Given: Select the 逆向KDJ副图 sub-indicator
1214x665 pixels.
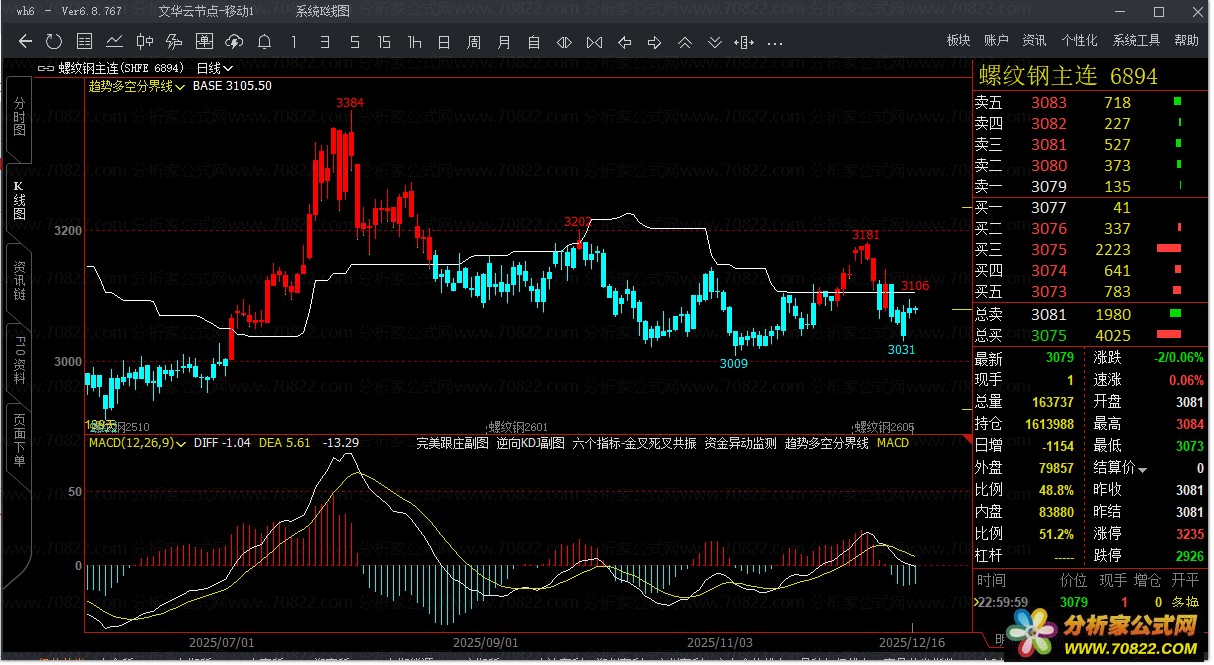Looking at the screenshot, I should click(530, 442).
